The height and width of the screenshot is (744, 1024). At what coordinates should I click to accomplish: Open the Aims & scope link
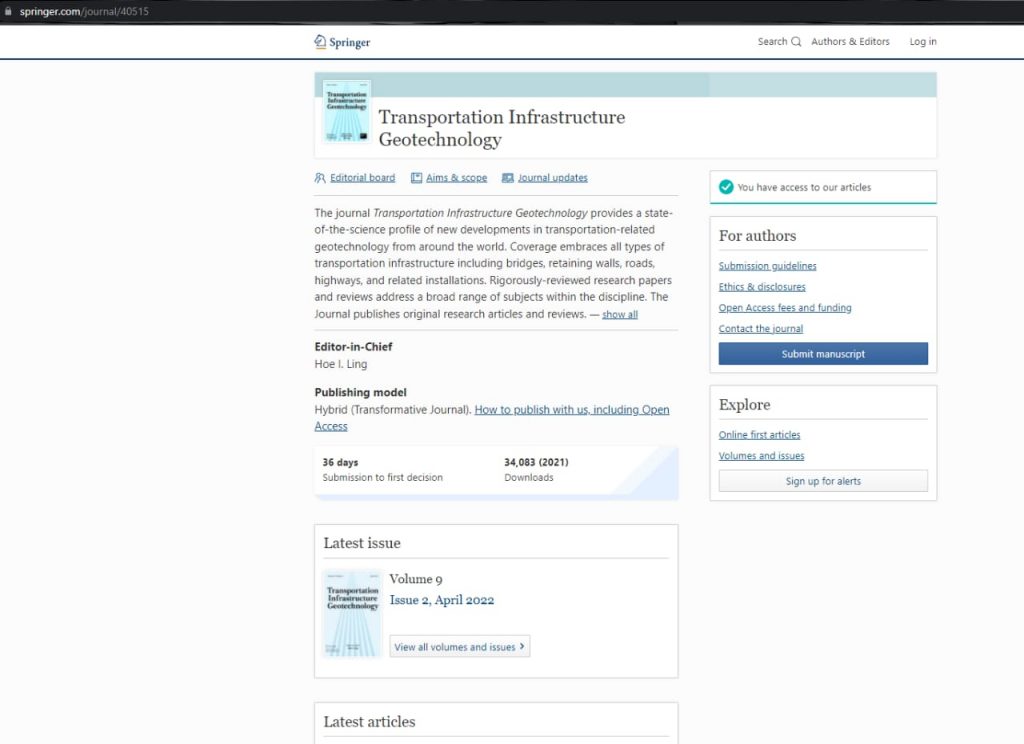(x=456, y=178)
